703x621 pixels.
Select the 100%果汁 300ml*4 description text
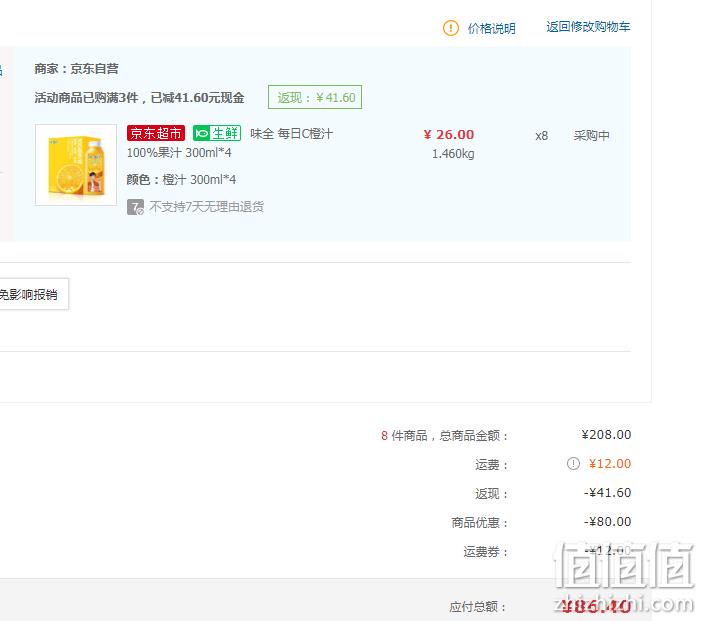(x=179, y=153)
